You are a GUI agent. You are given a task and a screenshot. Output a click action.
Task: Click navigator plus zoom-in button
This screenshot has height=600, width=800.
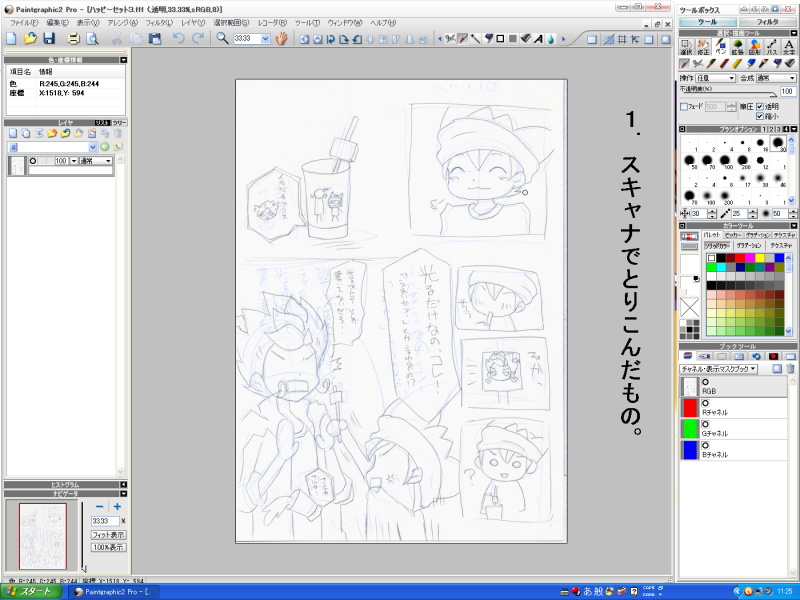[117, 507]
